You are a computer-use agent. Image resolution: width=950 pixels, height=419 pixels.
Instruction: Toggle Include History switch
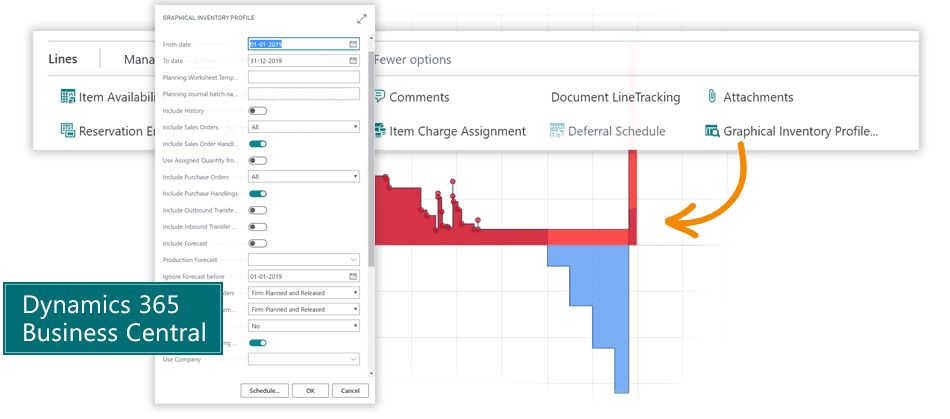[x=257, y=111]
